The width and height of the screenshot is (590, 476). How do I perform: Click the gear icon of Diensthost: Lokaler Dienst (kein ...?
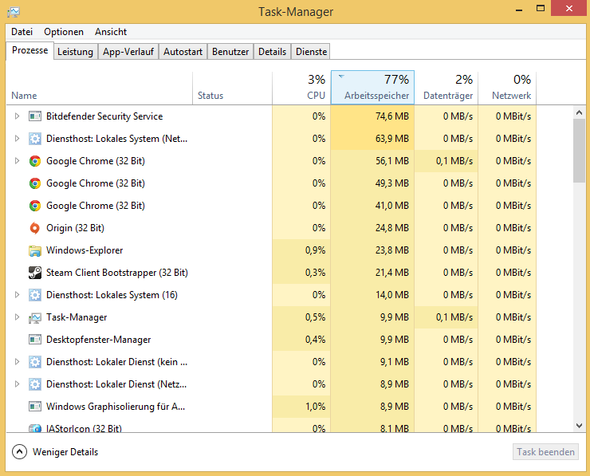[x=35, y=362]
